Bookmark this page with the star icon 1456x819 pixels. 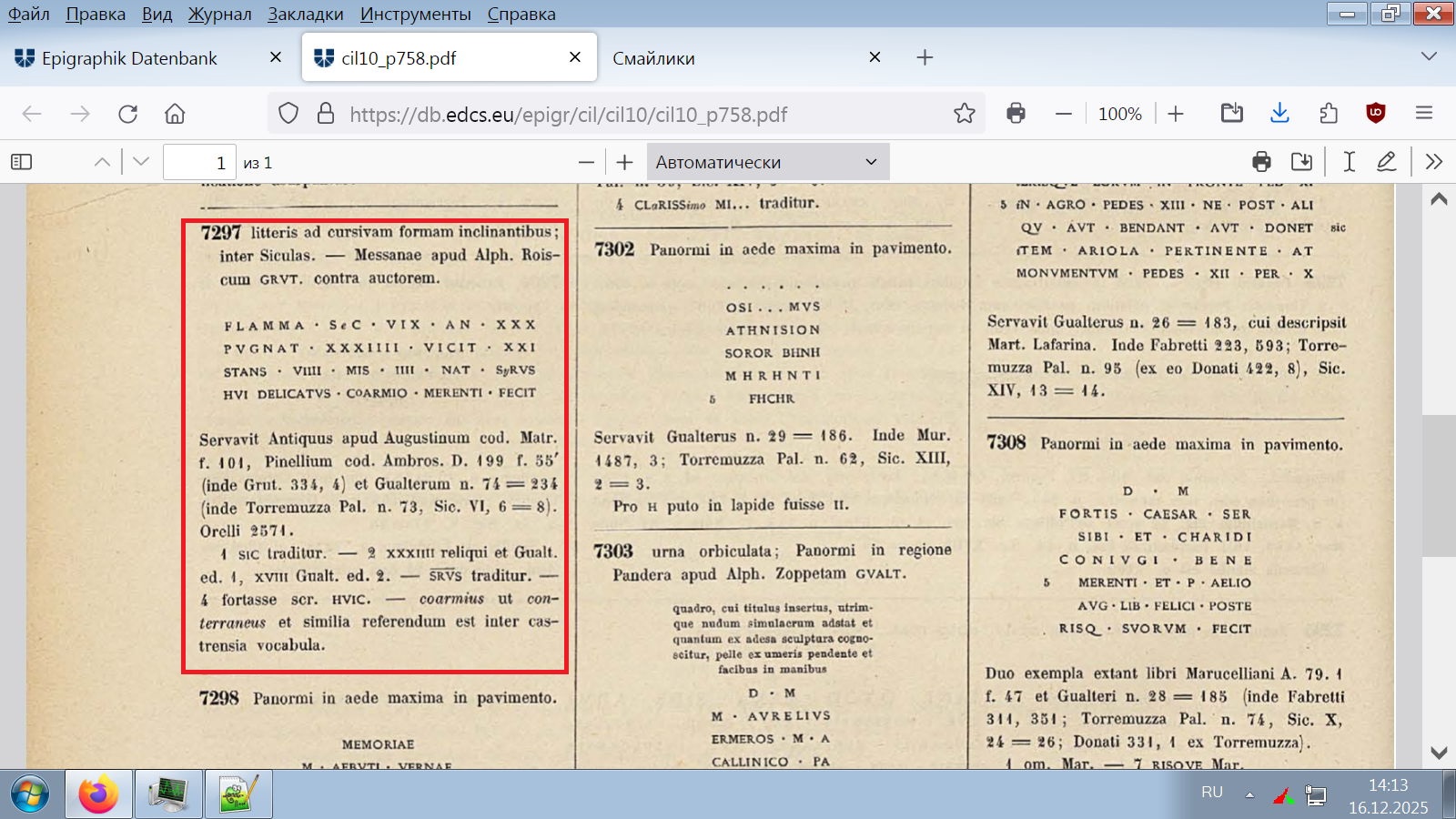[x=964, y=114]
